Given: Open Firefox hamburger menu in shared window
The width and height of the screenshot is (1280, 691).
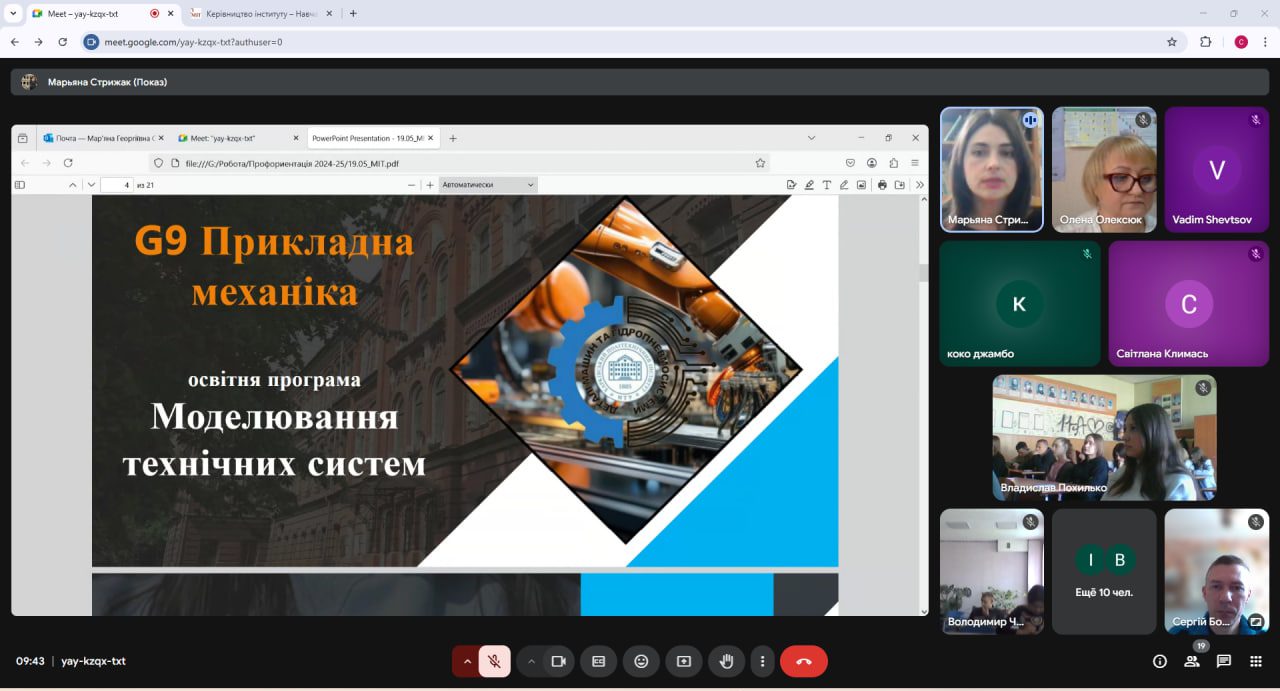Looking at the screenshot, I should [915, 162].
